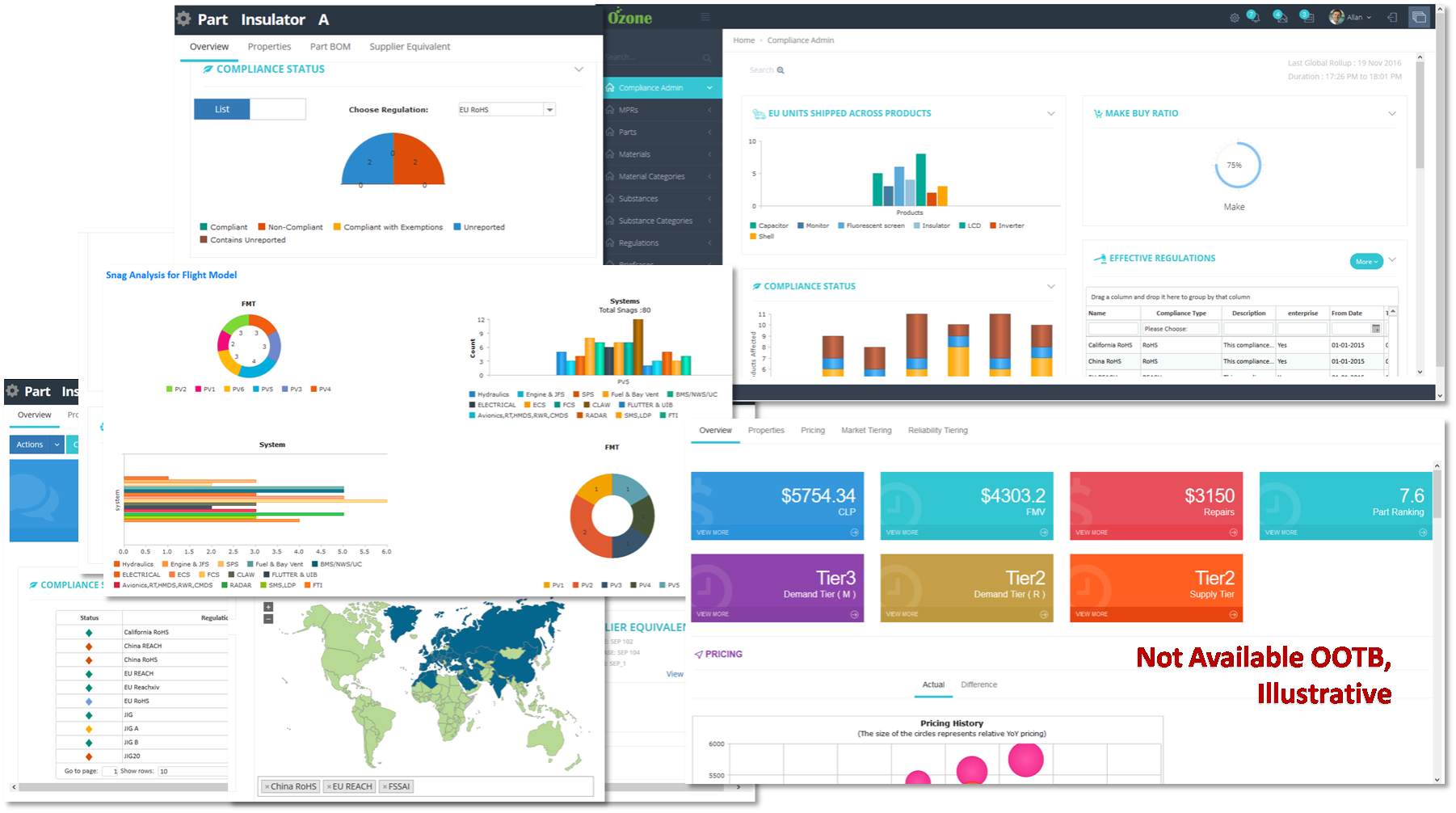The height and width of the screenshot is (813, 1456).
Task: Click the hamburger menu beside Ozone logo
Action: click(x=705, y=17)
